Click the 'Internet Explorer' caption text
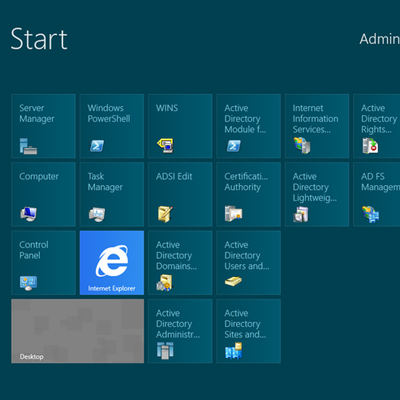400x400 pixels. [112, 288]
